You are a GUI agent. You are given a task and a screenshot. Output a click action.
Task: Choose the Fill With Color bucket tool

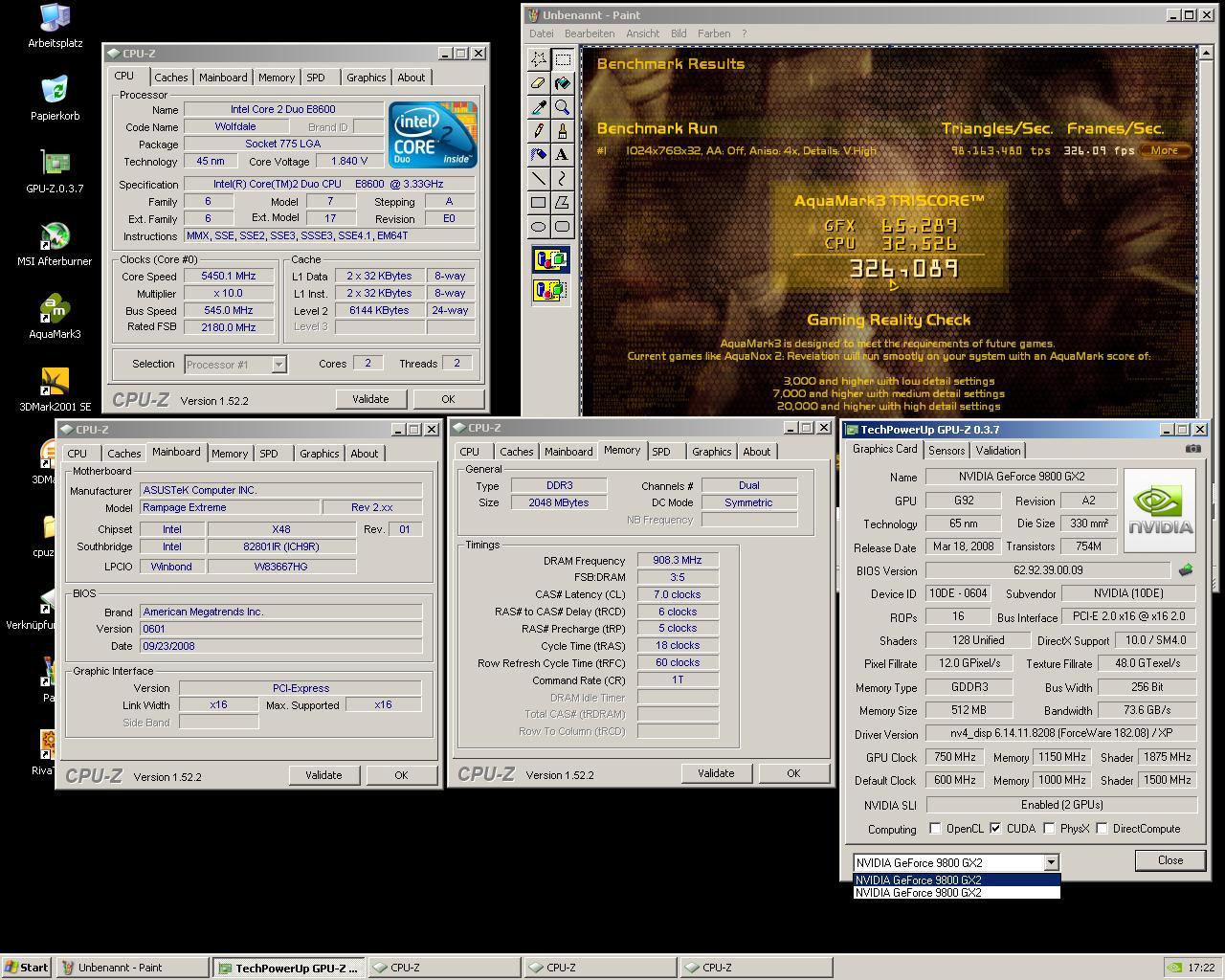(563, 83)
